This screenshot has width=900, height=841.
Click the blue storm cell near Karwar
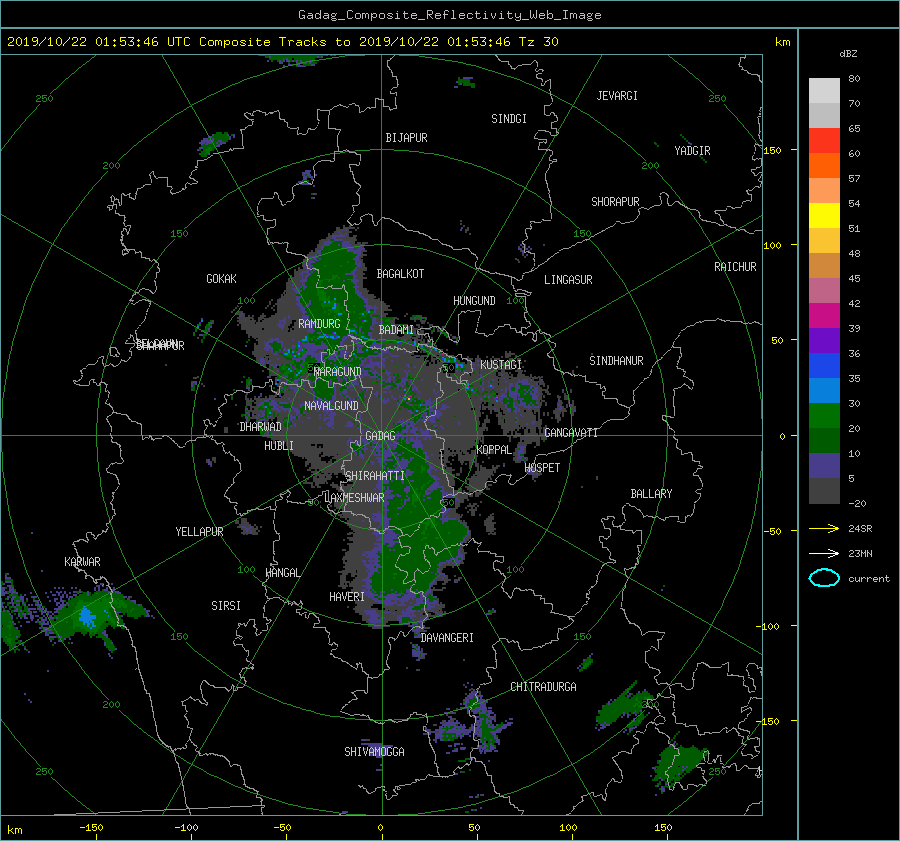pos(87,617)
